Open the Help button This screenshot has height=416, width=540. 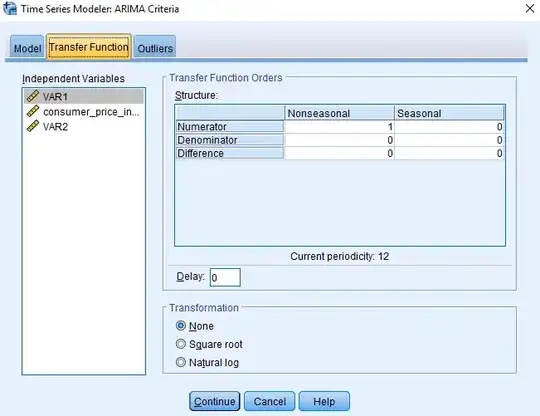324,401
